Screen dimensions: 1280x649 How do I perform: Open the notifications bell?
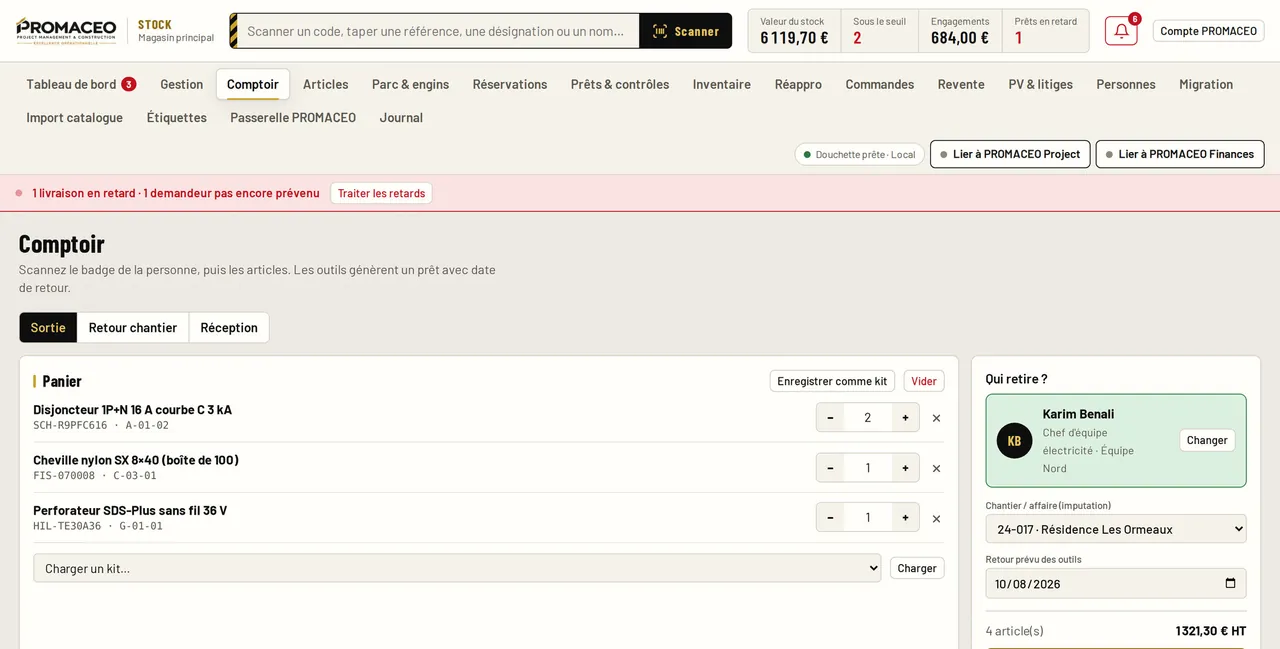click(x=1121, y=31)
